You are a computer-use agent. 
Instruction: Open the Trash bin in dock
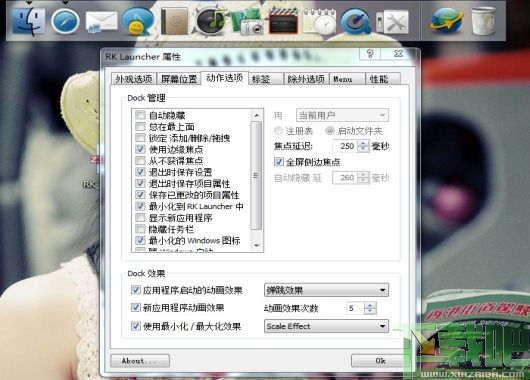pos(483,21)
